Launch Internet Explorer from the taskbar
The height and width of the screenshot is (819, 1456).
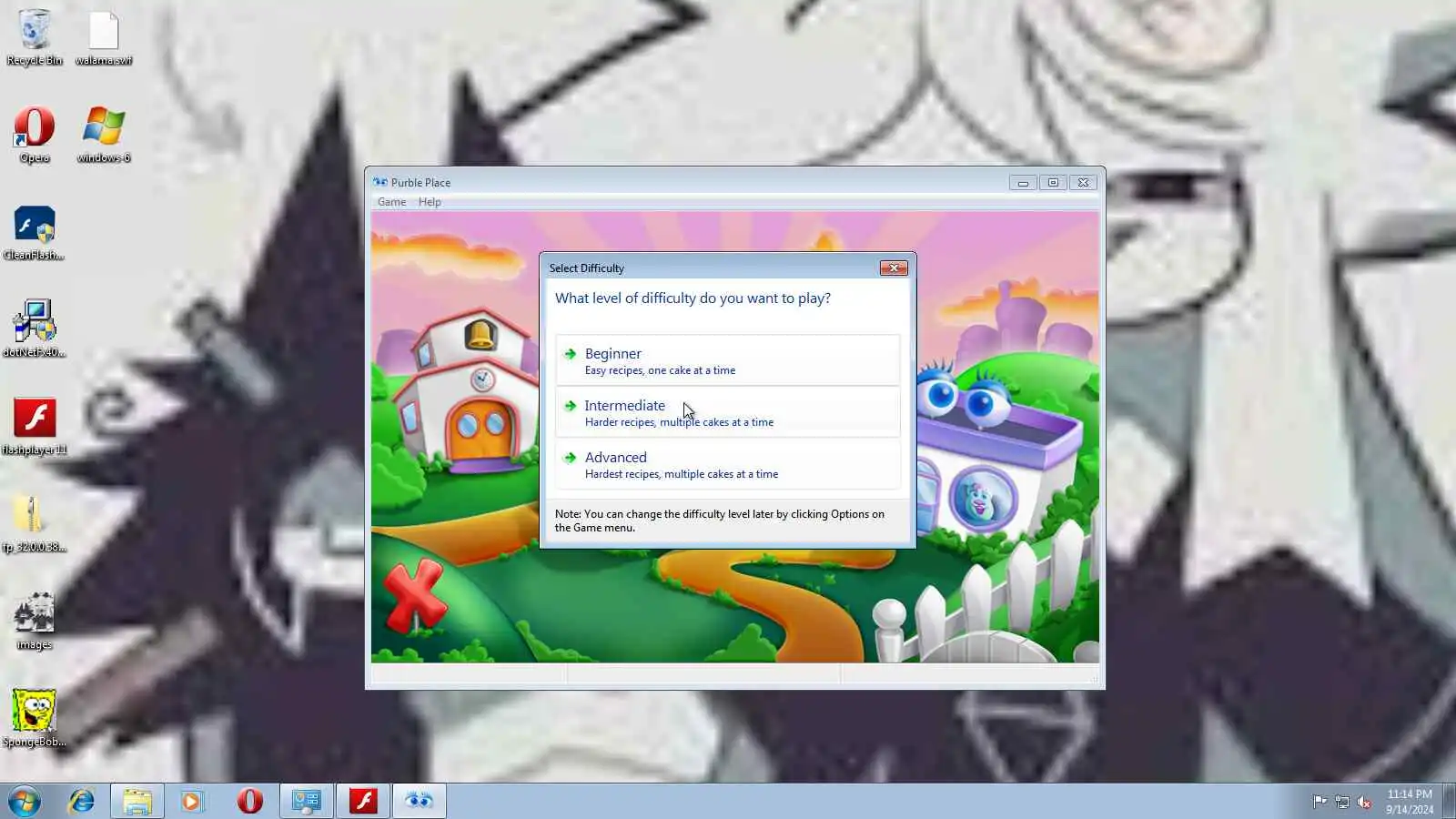point(82,801)
